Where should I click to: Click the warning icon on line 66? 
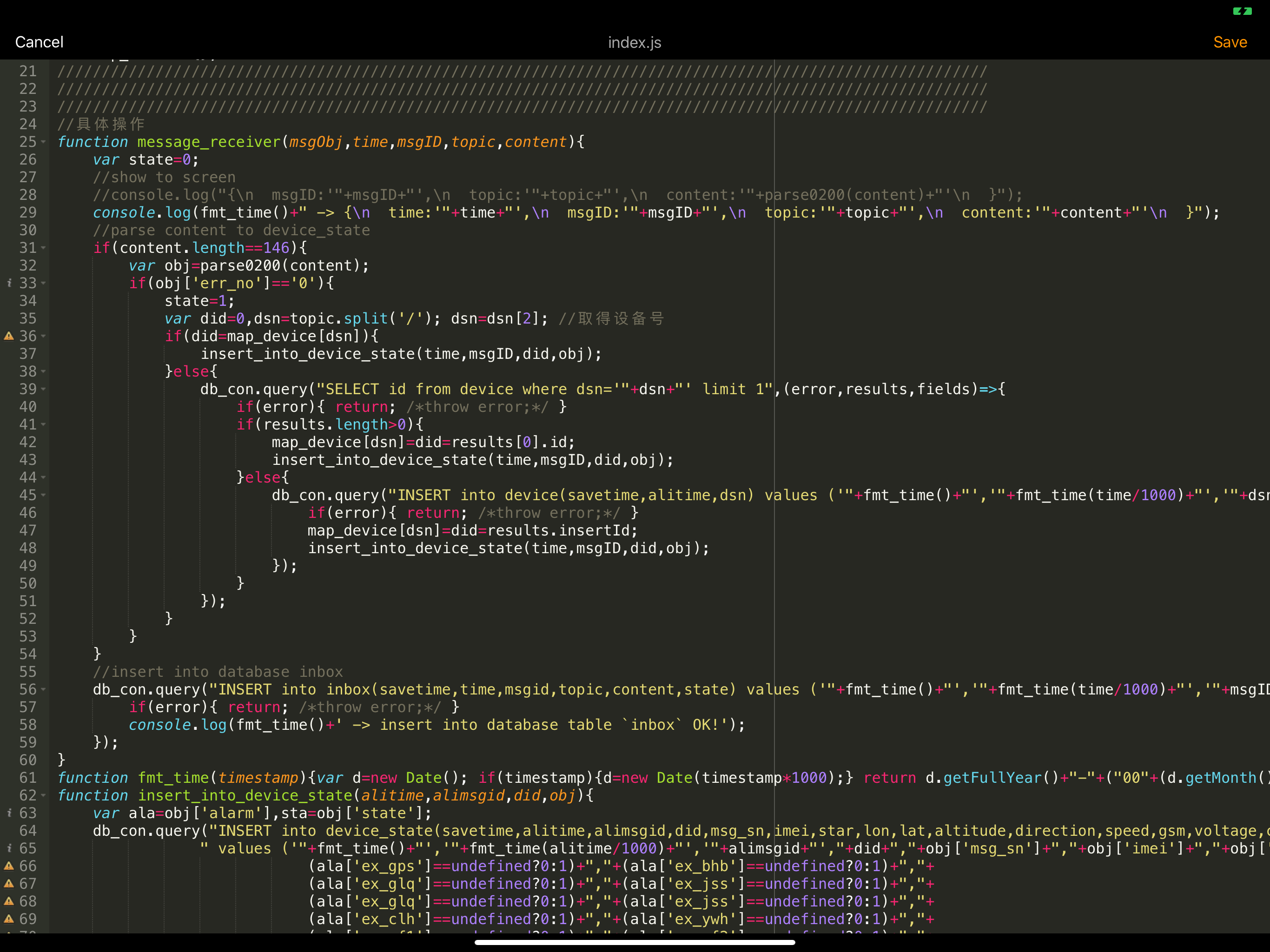pos(9,866)
